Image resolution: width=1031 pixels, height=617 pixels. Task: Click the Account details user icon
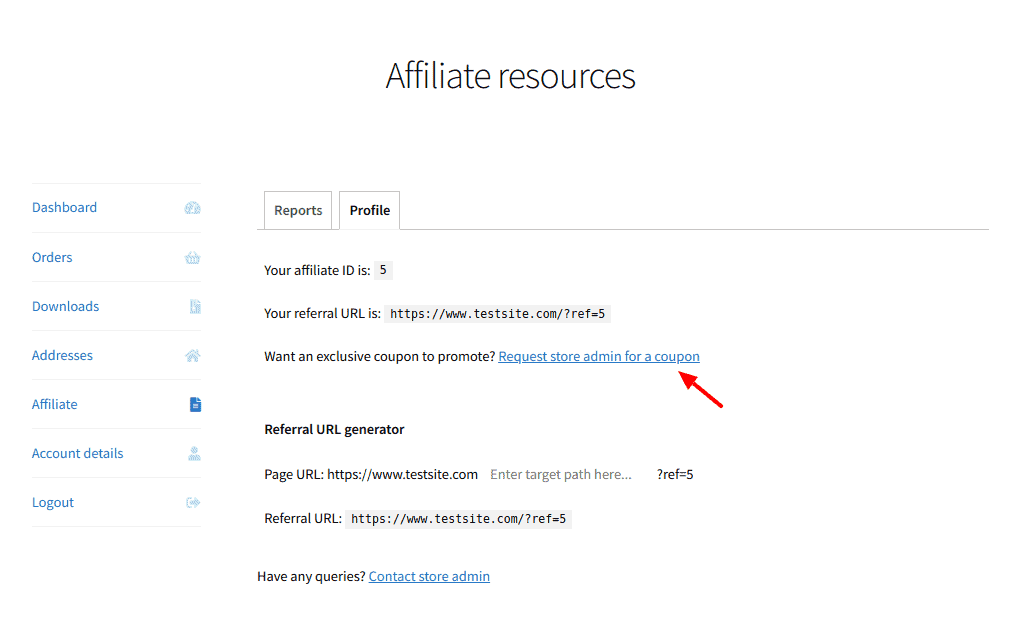click(194, 454)
